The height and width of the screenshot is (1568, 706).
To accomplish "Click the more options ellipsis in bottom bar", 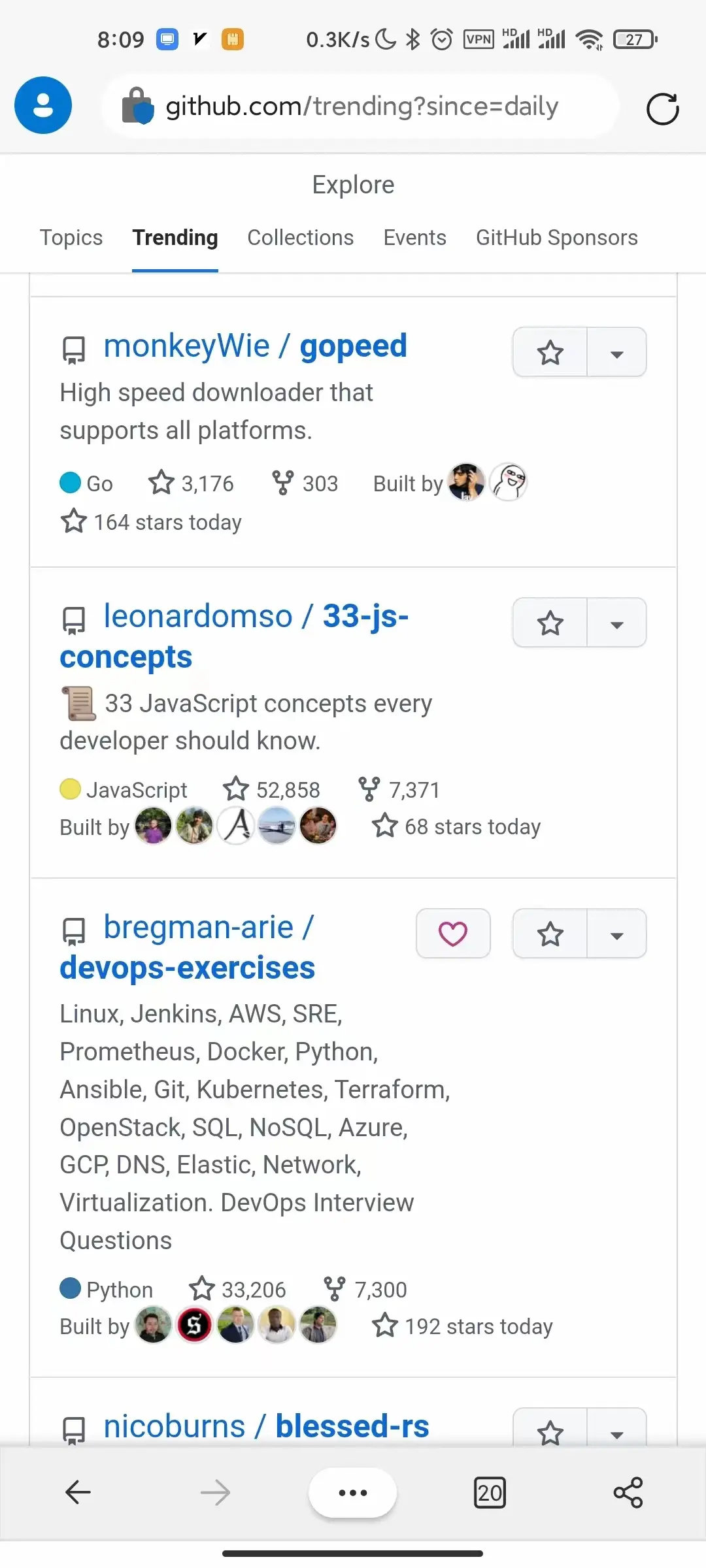I will [352, 1492].
